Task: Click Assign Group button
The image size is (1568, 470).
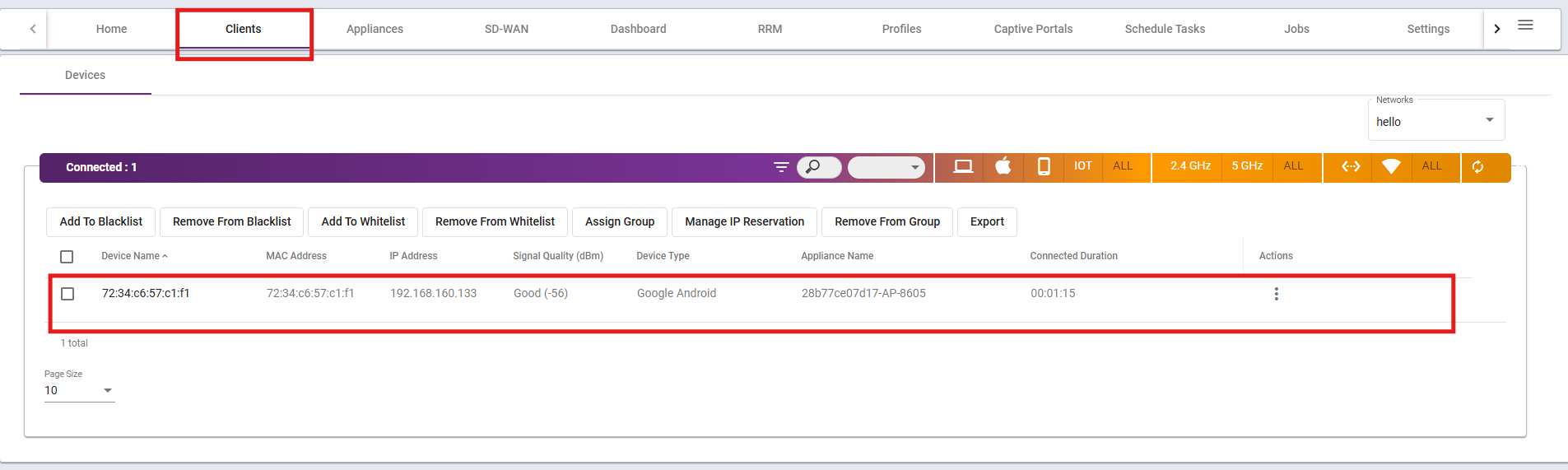Action: 620,222
